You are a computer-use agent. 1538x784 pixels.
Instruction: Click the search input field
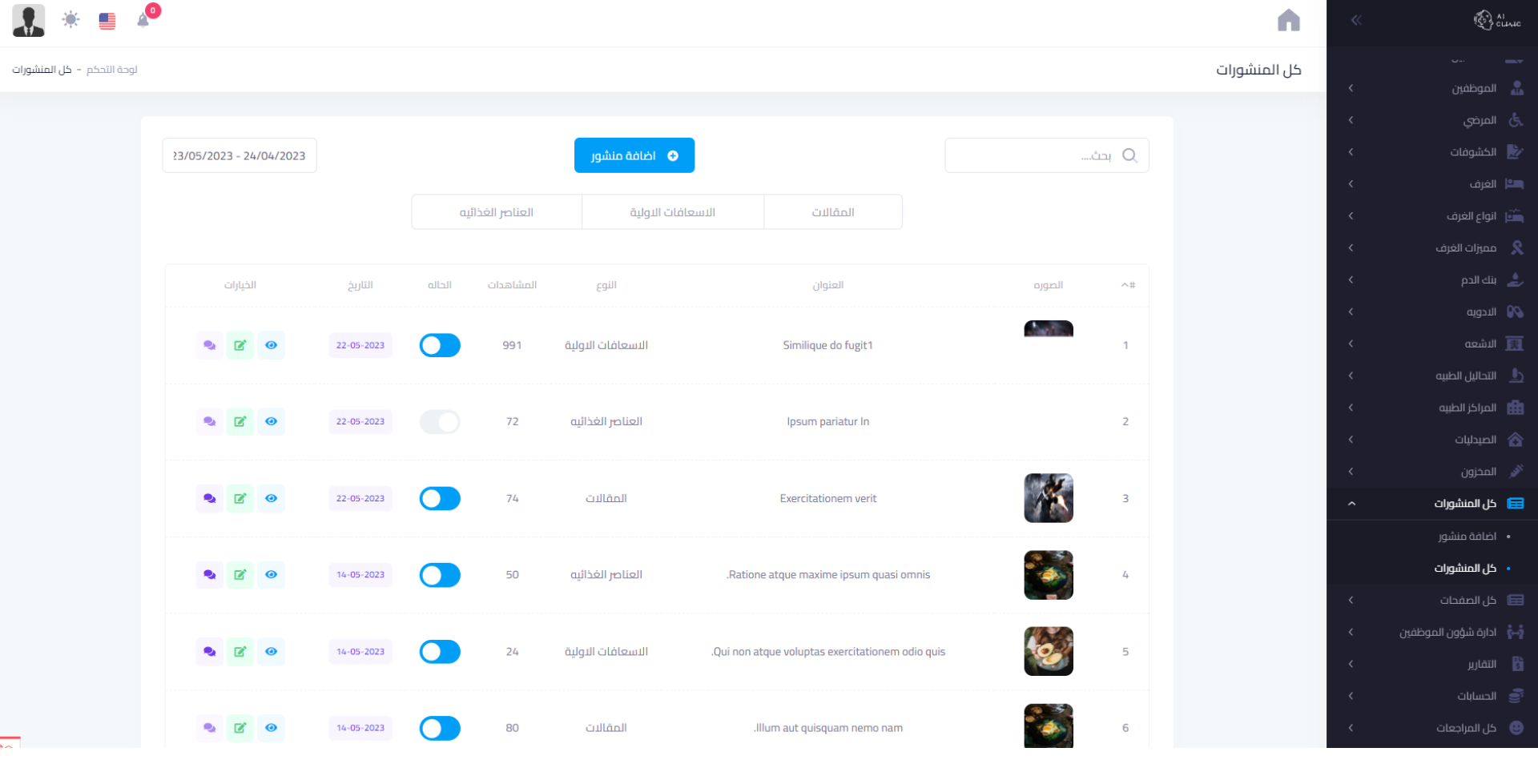(1033, 155)
